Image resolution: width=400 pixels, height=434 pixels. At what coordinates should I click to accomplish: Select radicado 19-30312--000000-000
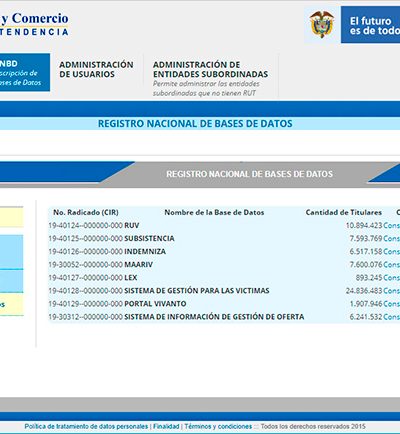(x=86, y=317)
